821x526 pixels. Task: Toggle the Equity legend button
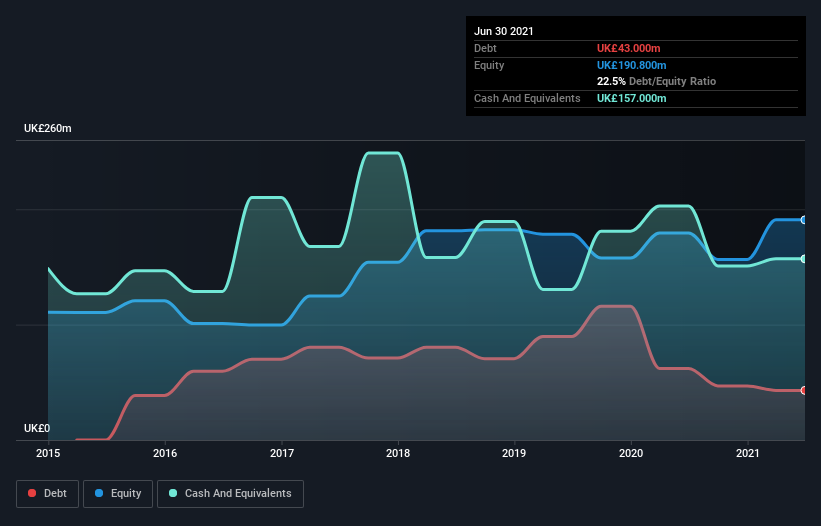pyautogui.click(x=118, y=494)
